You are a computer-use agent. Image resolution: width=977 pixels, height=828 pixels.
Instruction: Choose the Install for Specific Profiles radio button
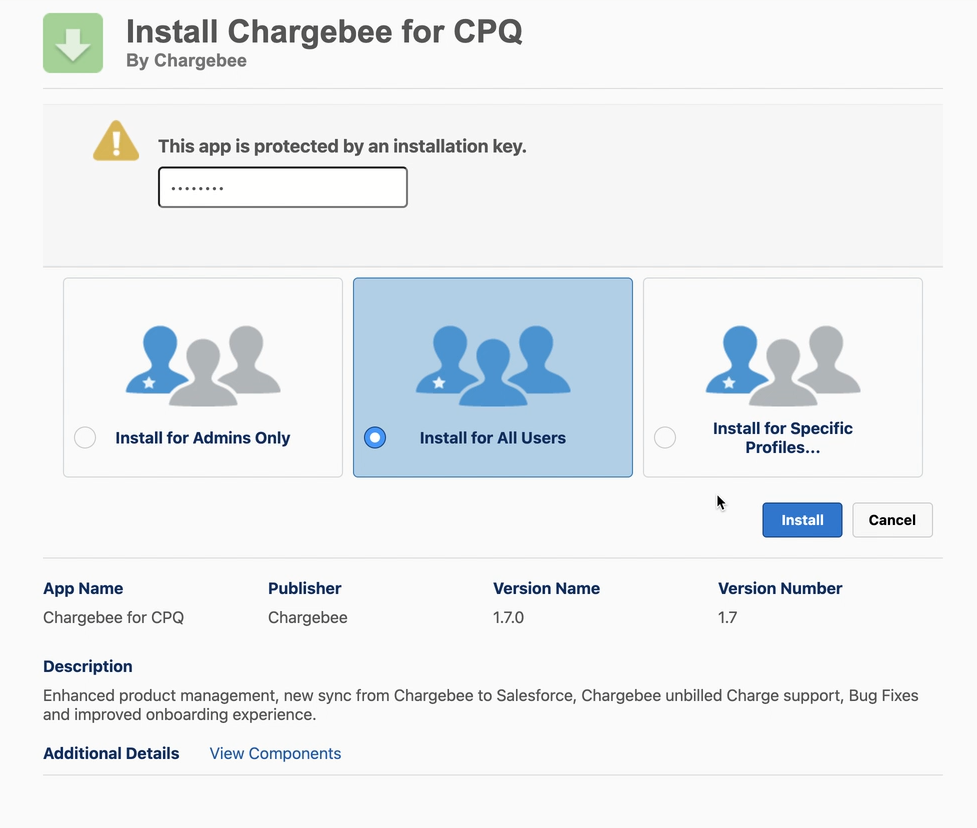665,438
